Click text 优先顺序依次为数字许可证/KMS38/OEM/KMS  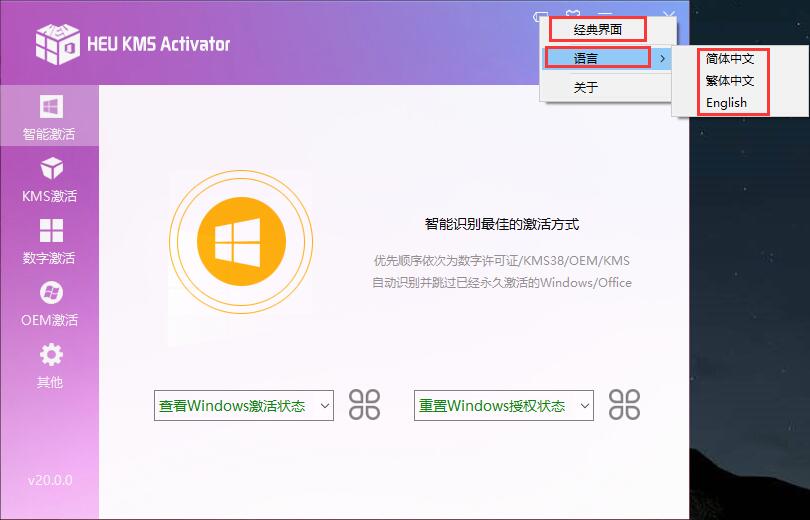[x=502, y=260]
